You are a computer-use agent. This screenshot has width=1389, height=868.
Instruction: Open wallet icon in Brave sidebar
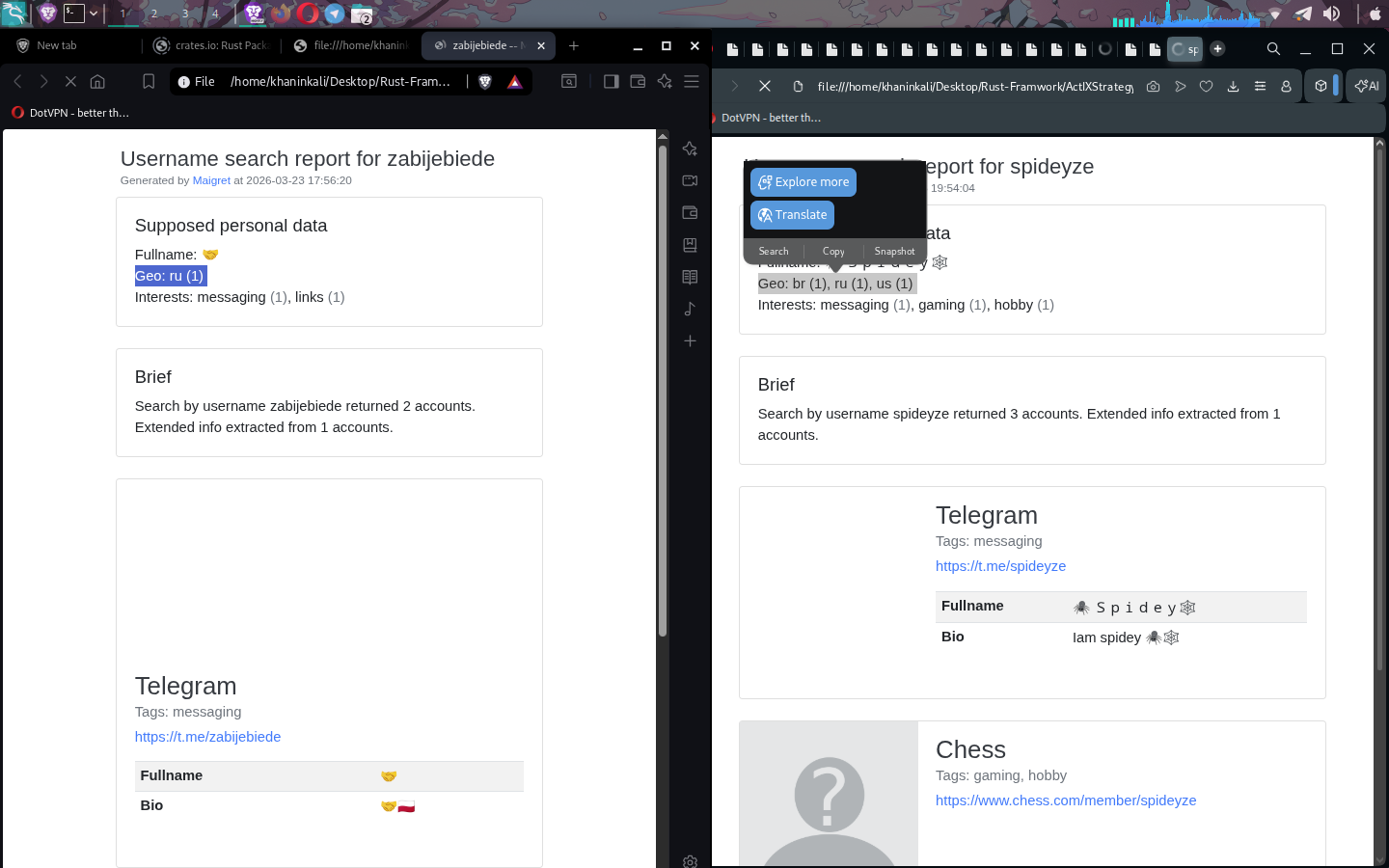pos(690,212)
